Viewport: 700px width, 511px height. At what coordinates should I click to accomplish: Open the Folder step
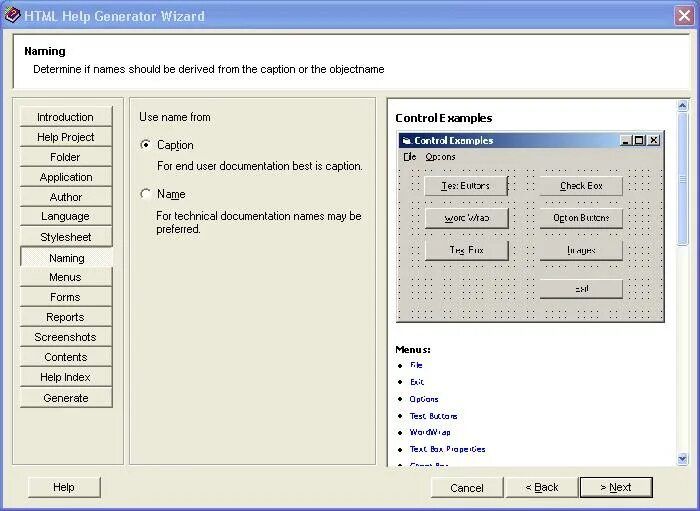[x=66, y=157]
